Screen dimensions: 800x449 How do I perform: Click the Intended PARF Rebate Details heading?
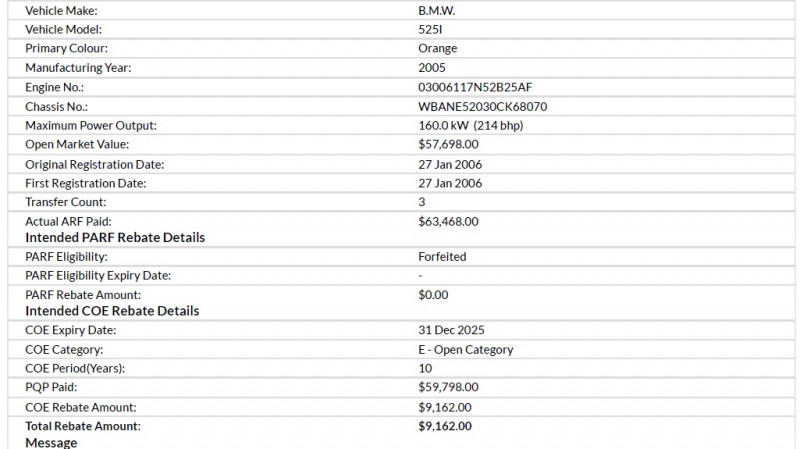tap(115, 238)
